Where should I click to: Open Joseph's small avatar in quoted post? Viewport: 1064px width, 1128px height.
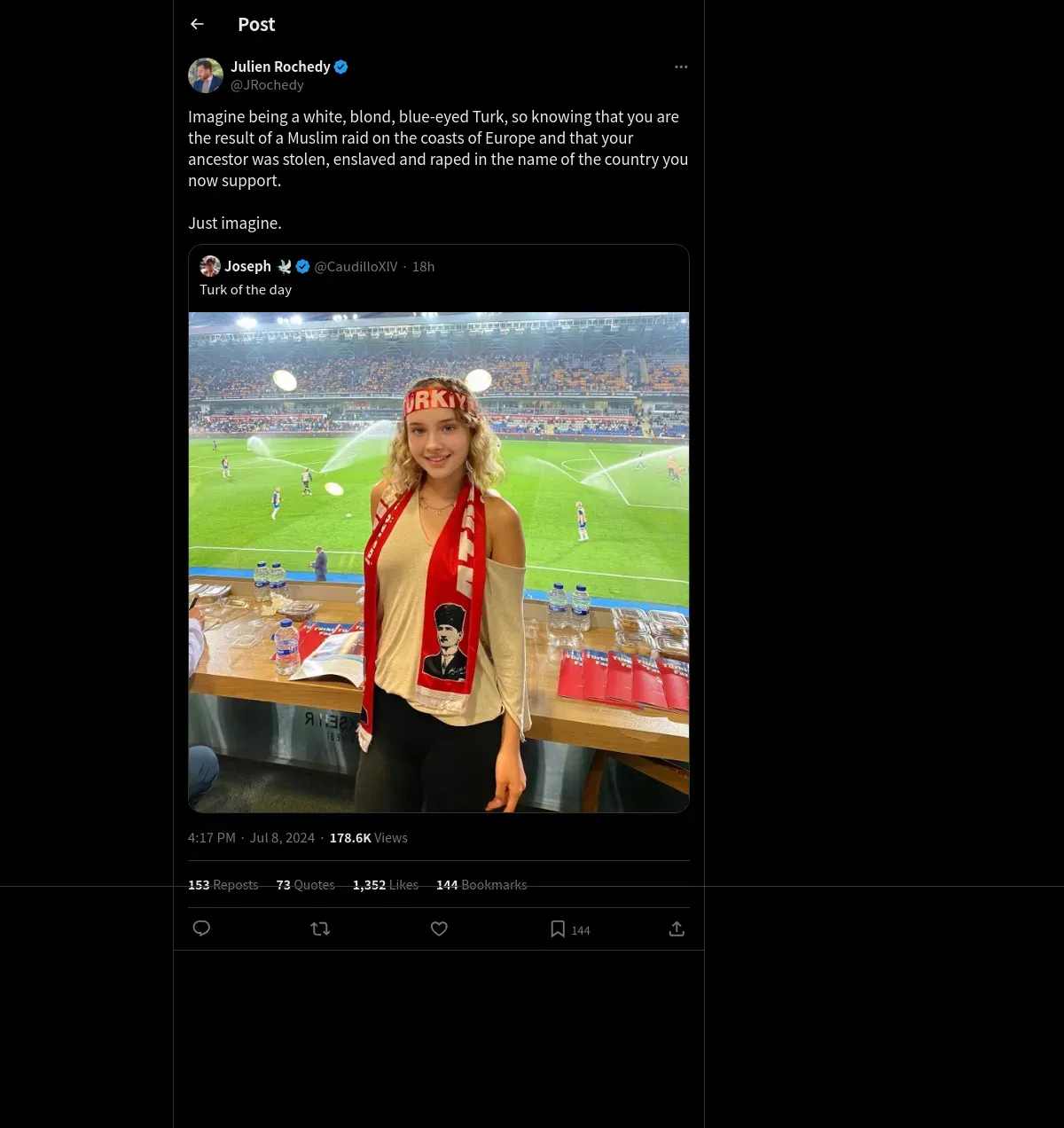pos(210,266)
